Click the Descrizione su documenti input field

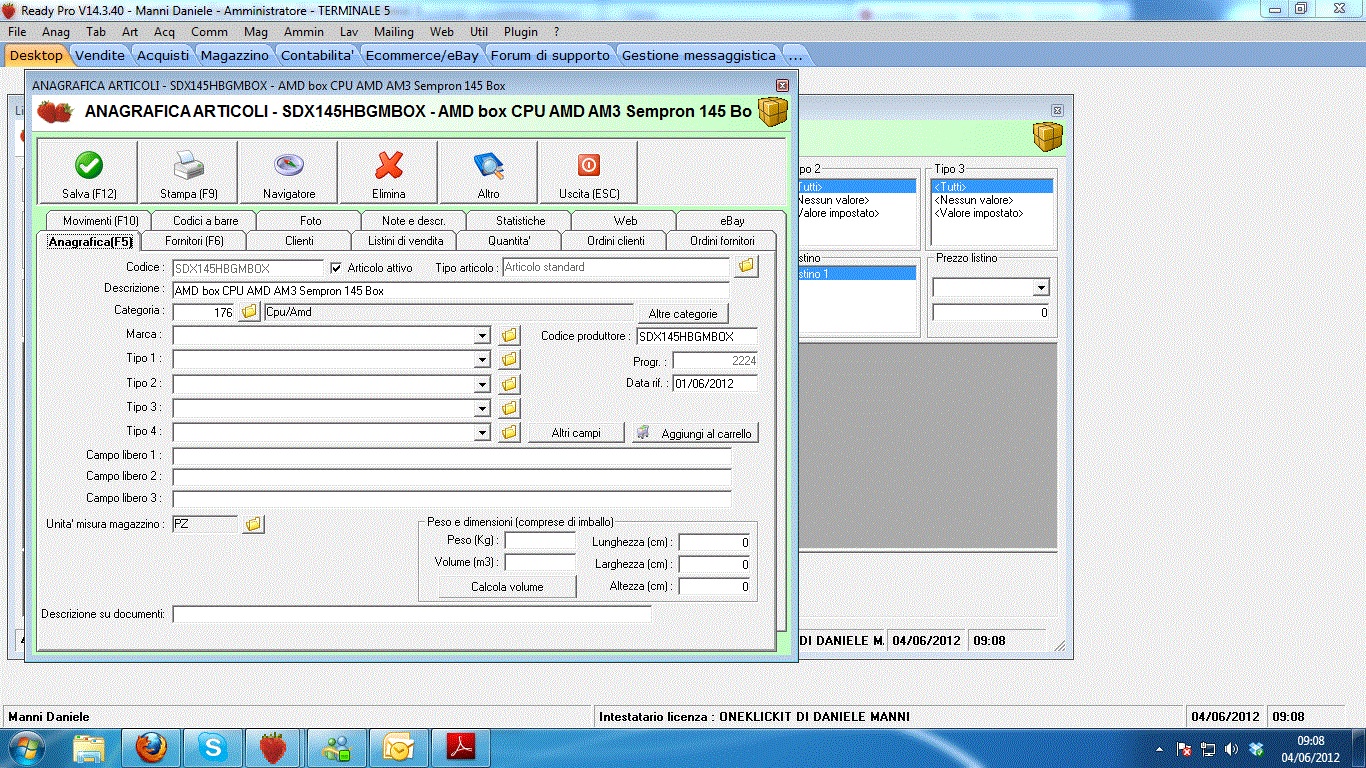[x=411, y=614]
